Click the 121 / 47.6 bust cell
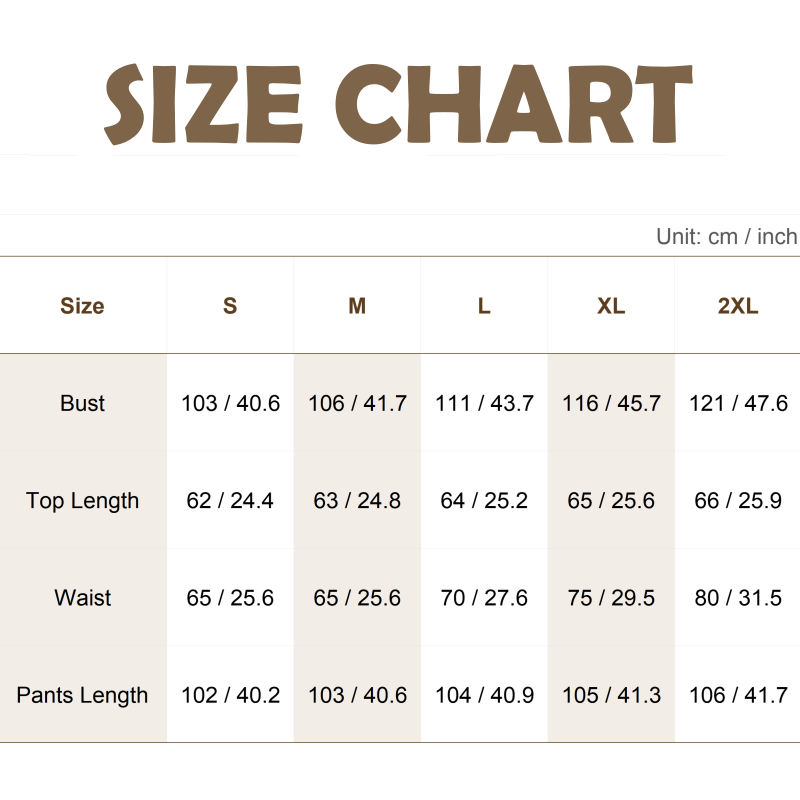This screenshot has height=800, width=800. tap(738, 403)
